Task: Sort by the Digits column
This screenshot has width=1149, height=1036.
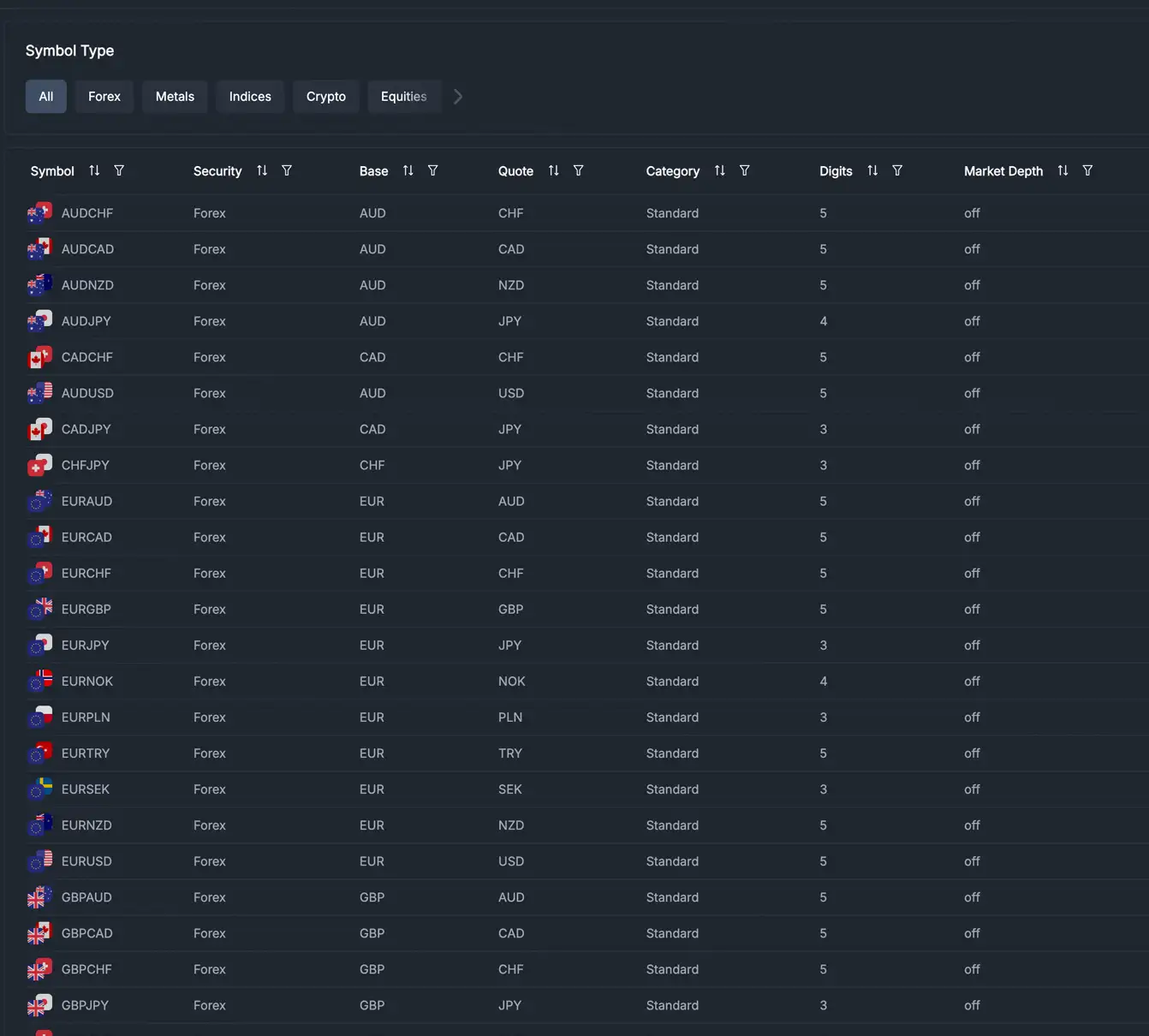Action: [x=872, y=170]
